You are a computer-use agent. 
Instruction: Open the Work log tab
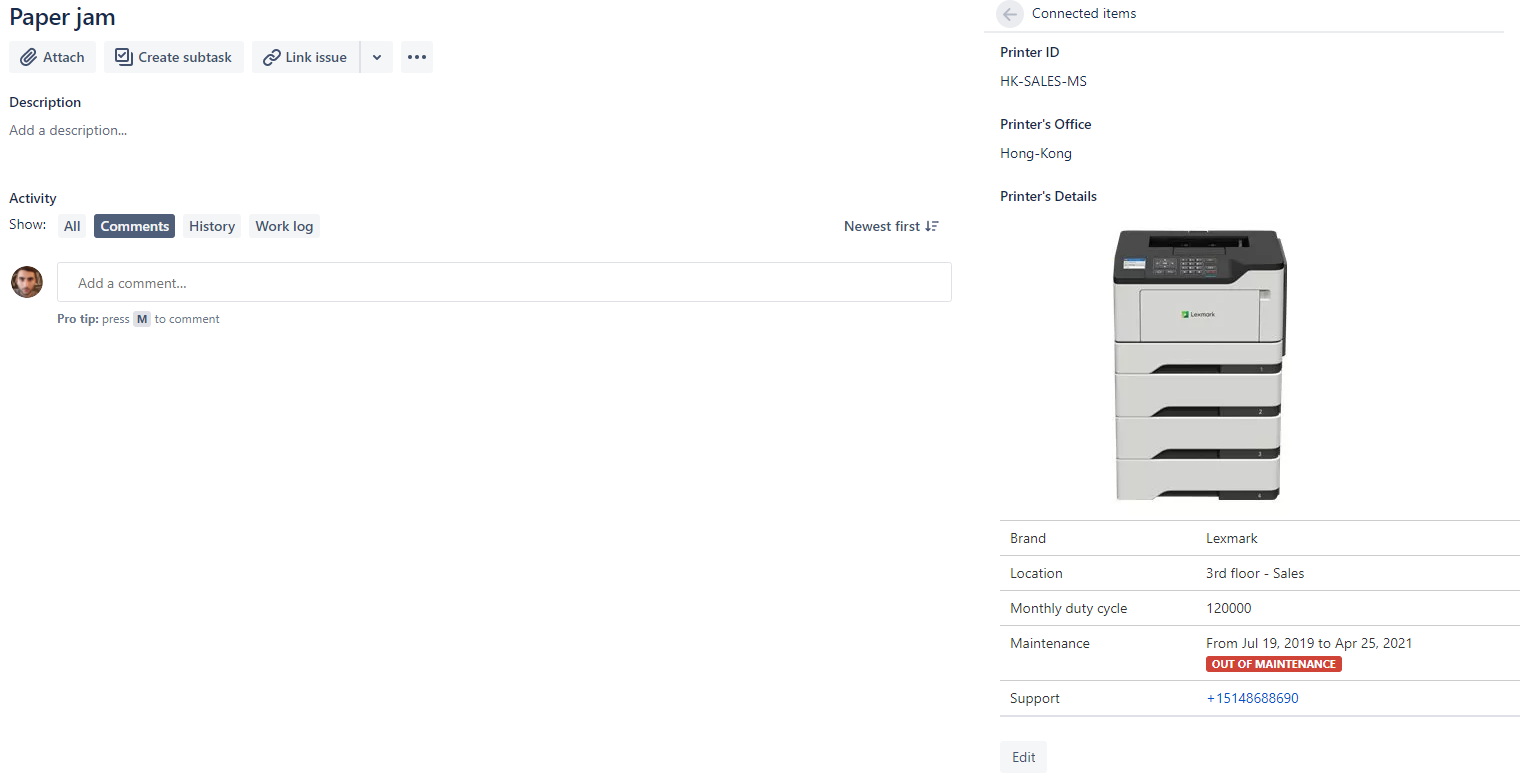coord(284,226)
